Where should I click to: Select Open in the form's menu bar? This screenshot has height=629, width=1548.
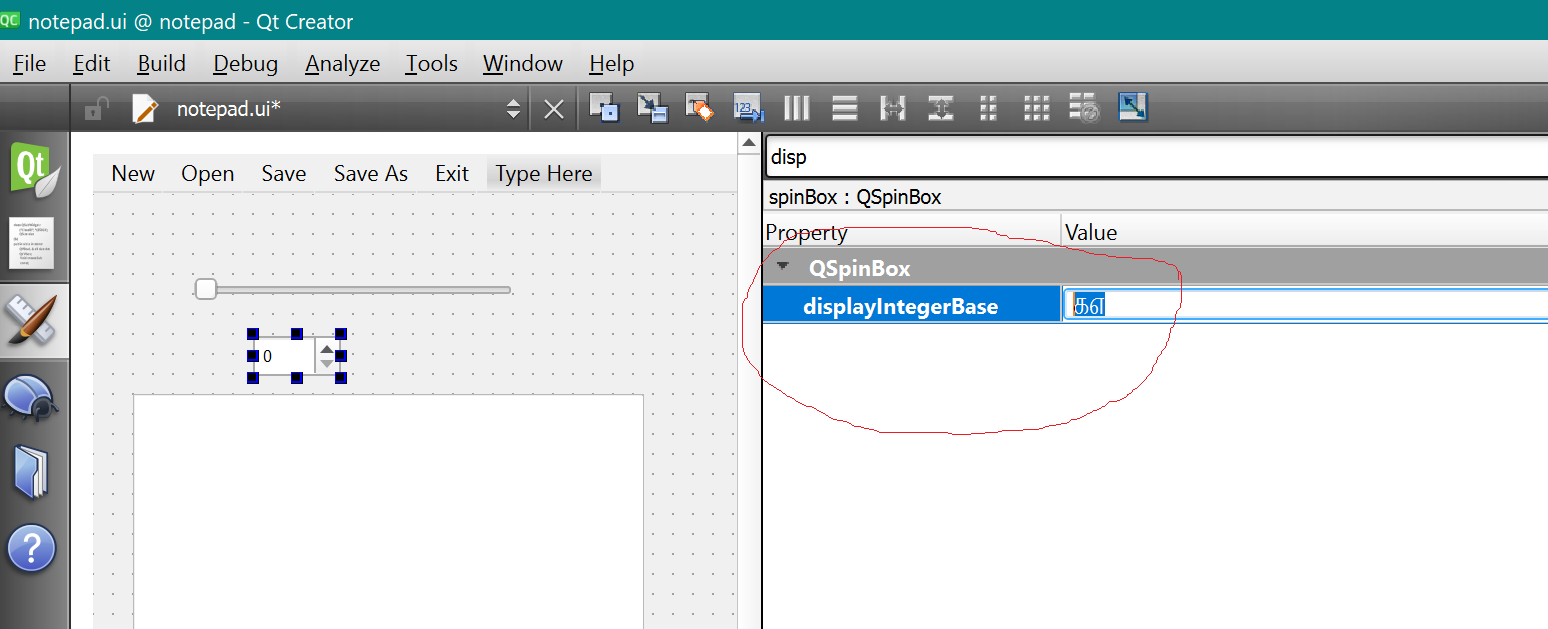click(208, 173)
